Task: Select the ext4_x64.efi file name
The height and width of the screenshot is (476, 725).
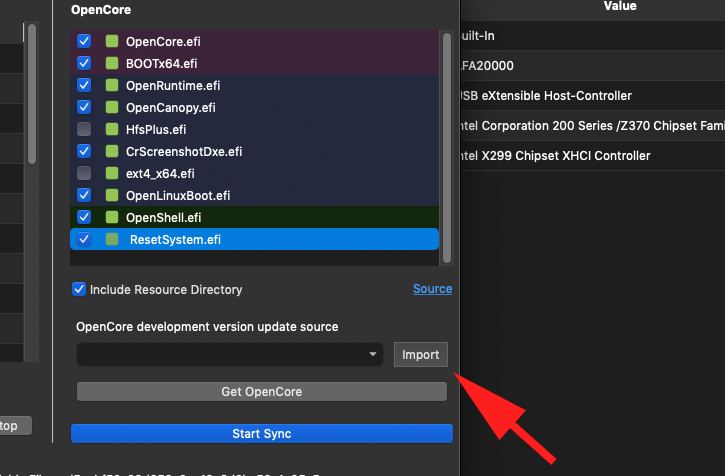Action: pos(160,173)
